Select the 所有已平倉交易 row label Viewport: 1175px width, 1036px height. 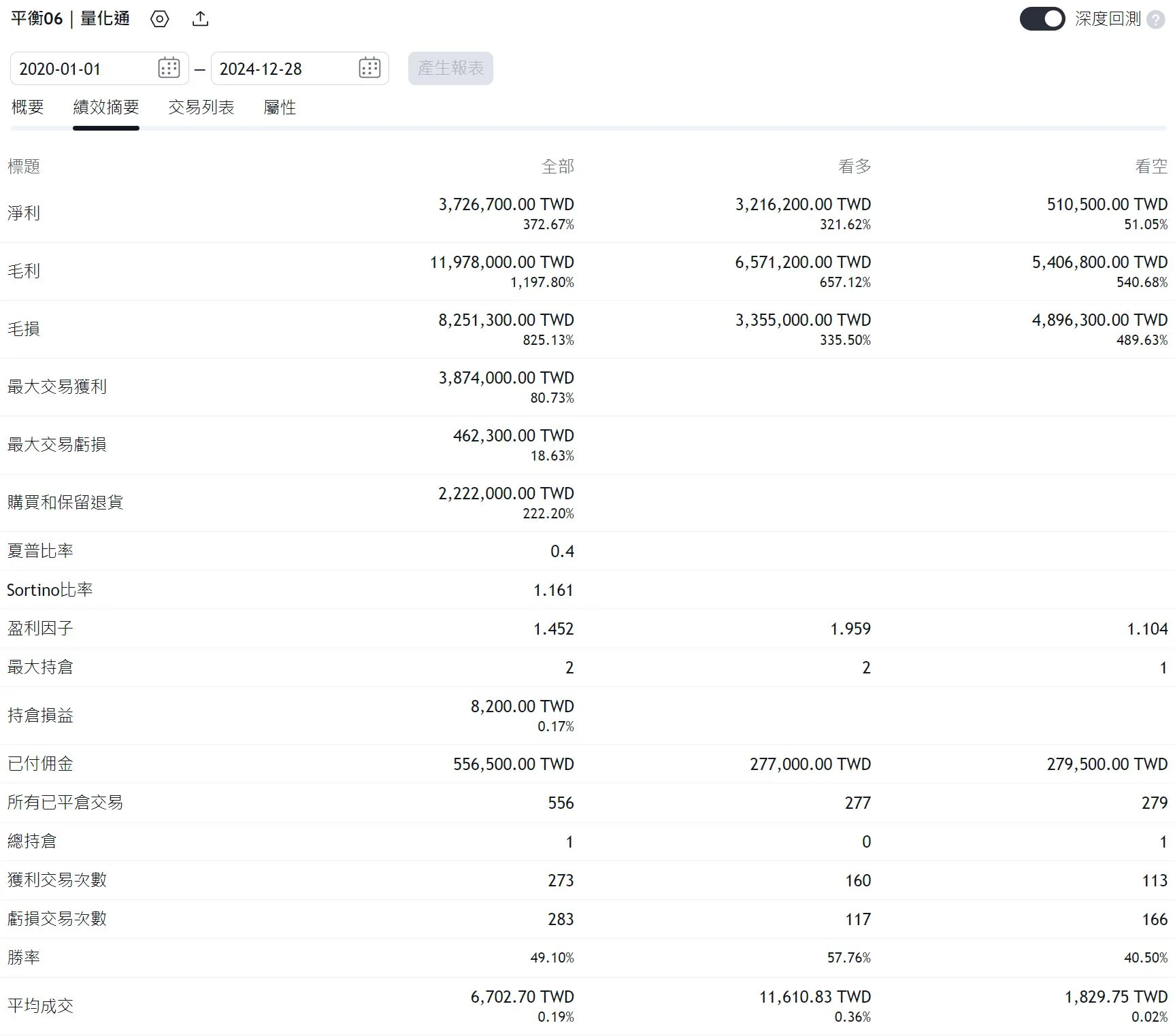[x=65, y=803]
